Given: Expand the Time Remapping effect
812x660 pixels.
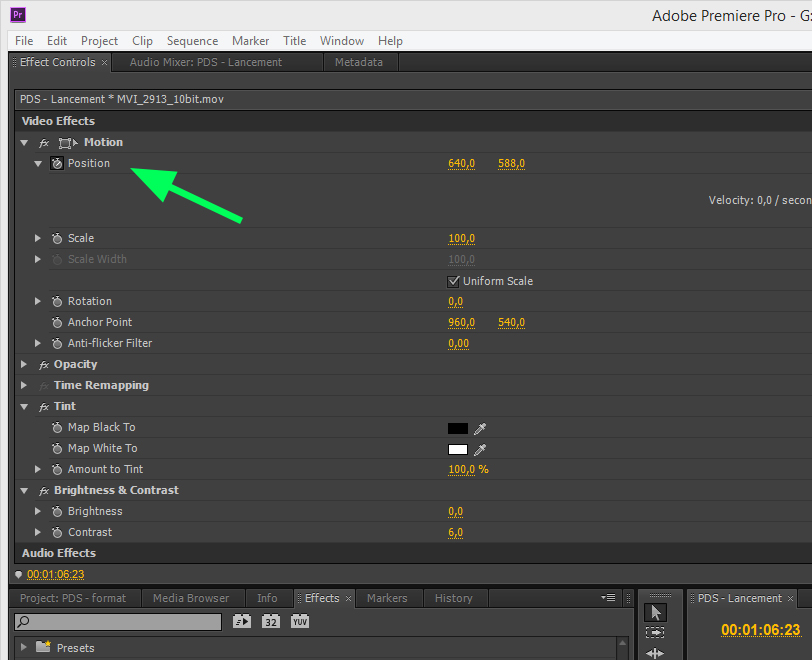Looking at the screenshot, I should point(24,385).
